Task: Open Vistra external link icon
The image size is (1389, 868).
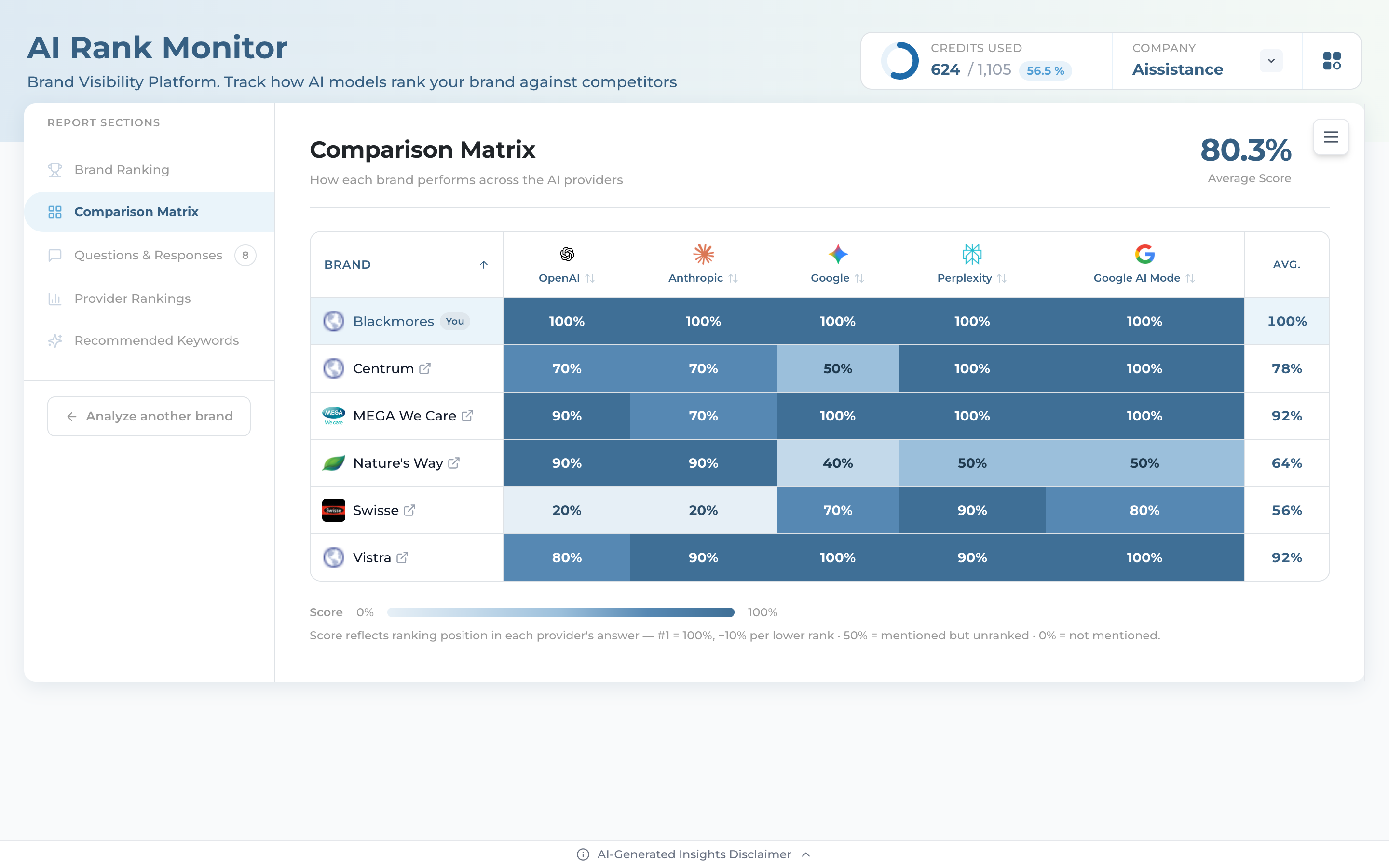Action: point(402,557)
